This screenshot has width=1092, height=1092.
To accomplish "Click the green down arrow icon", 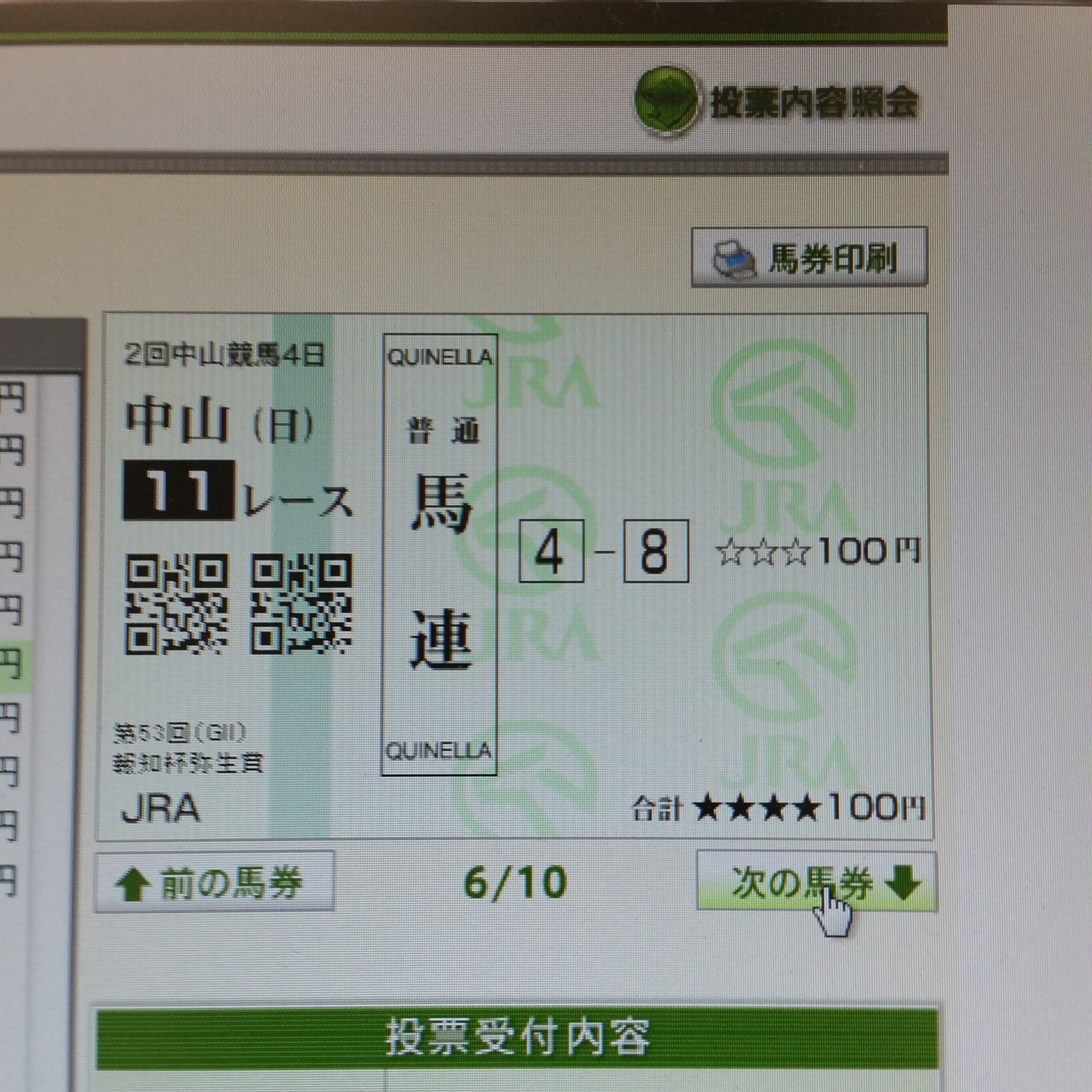I will point(903,883).
